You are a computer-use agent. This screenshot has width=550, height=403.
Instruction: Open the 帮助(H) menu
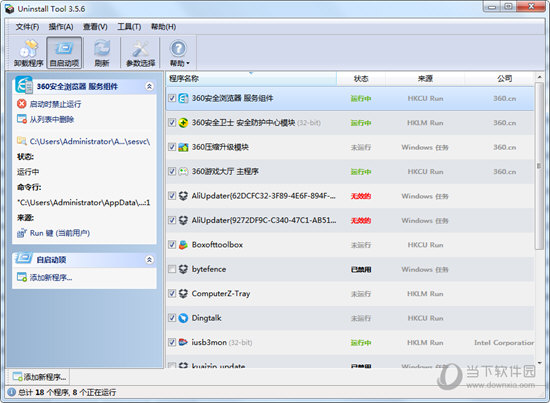point(163,27)
